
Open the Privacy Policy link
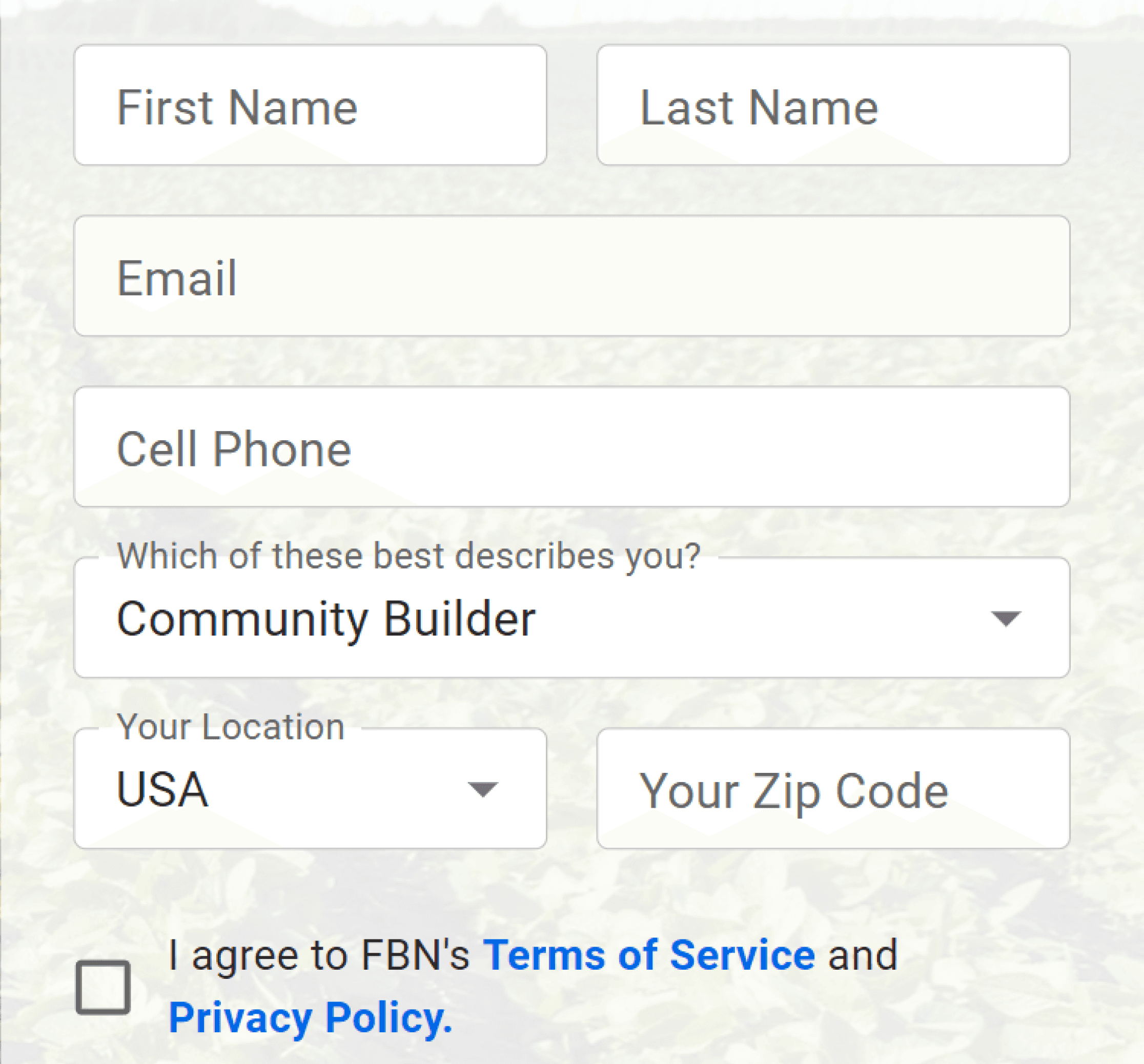(x=311, y=1018)
